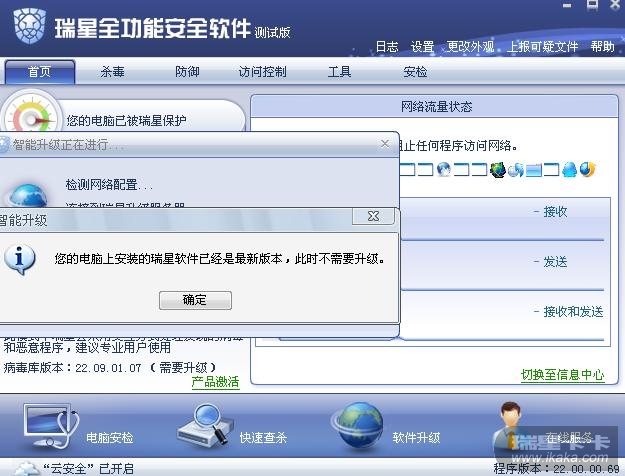625x476 pixels.
Task: Select the green network program icon
Action: [498, 169]
